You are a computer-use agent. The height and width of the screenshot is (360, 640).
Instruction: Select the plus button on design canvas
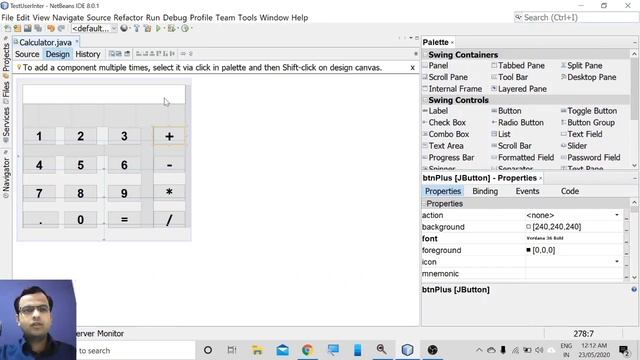pyautogui.click(x=169, y=136)
